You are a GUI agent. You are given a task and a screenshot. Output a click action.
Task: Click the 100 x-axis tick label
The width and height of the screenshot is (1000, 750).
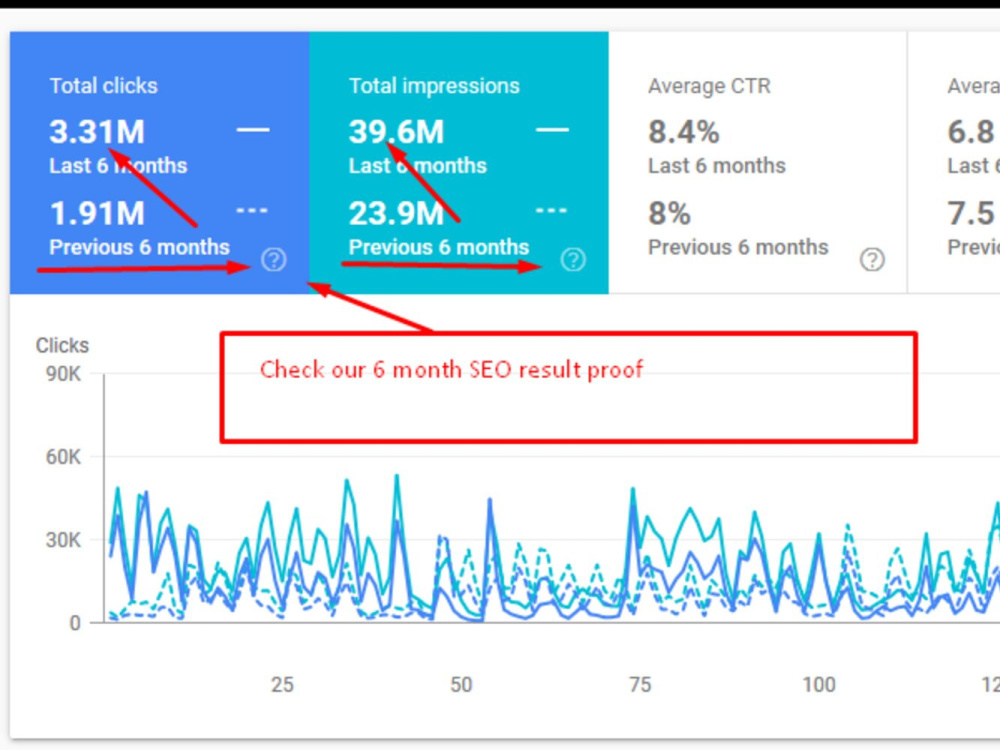(x=819, y=685)
